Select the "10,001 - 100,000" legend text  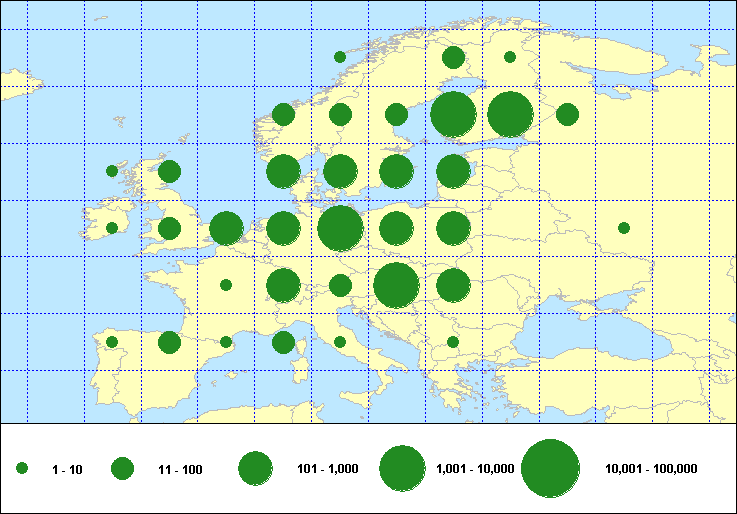pos(651,469)
